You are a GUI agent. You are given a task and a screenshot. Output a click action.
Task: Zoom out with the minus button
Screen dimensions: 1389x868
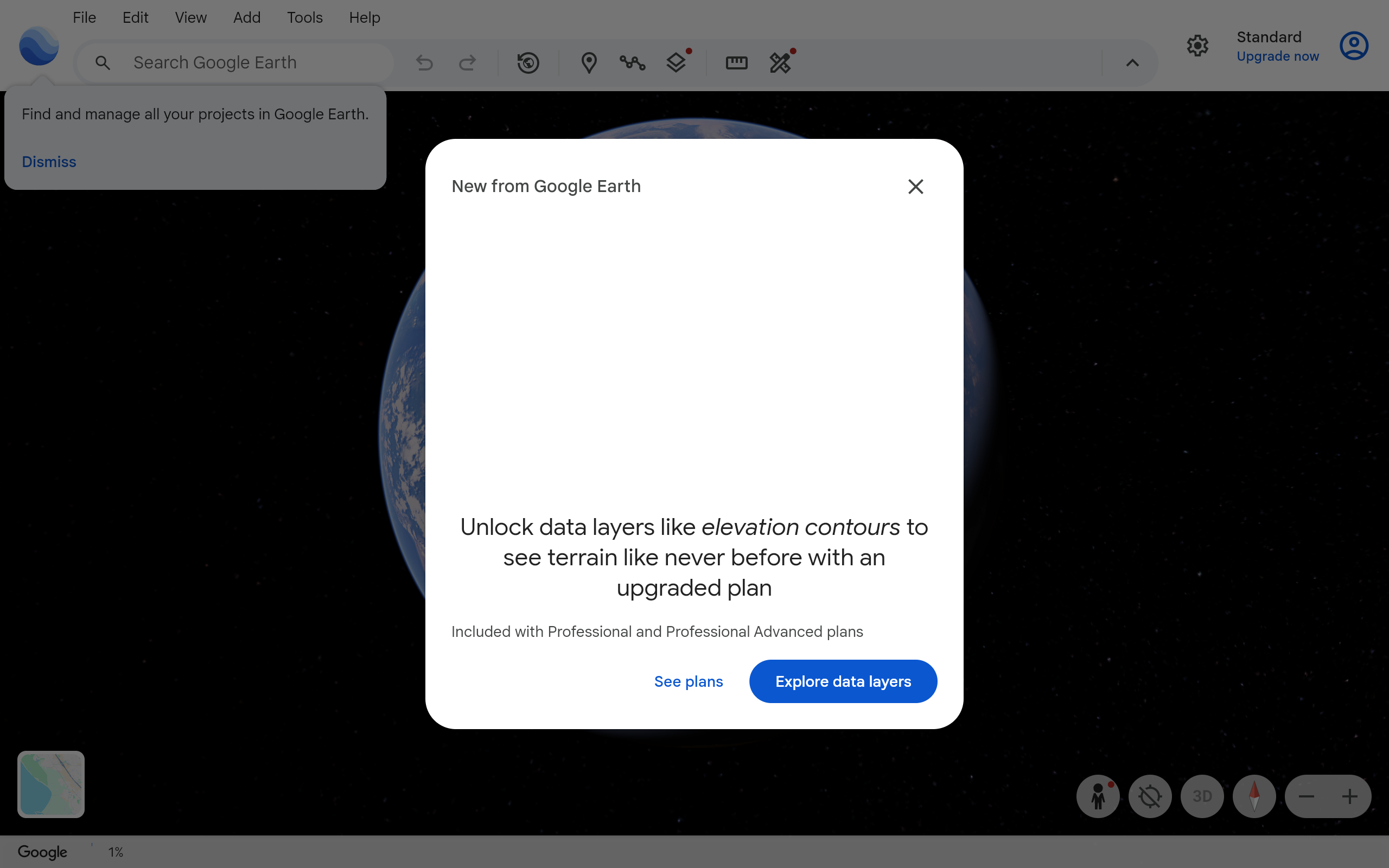1307,796
